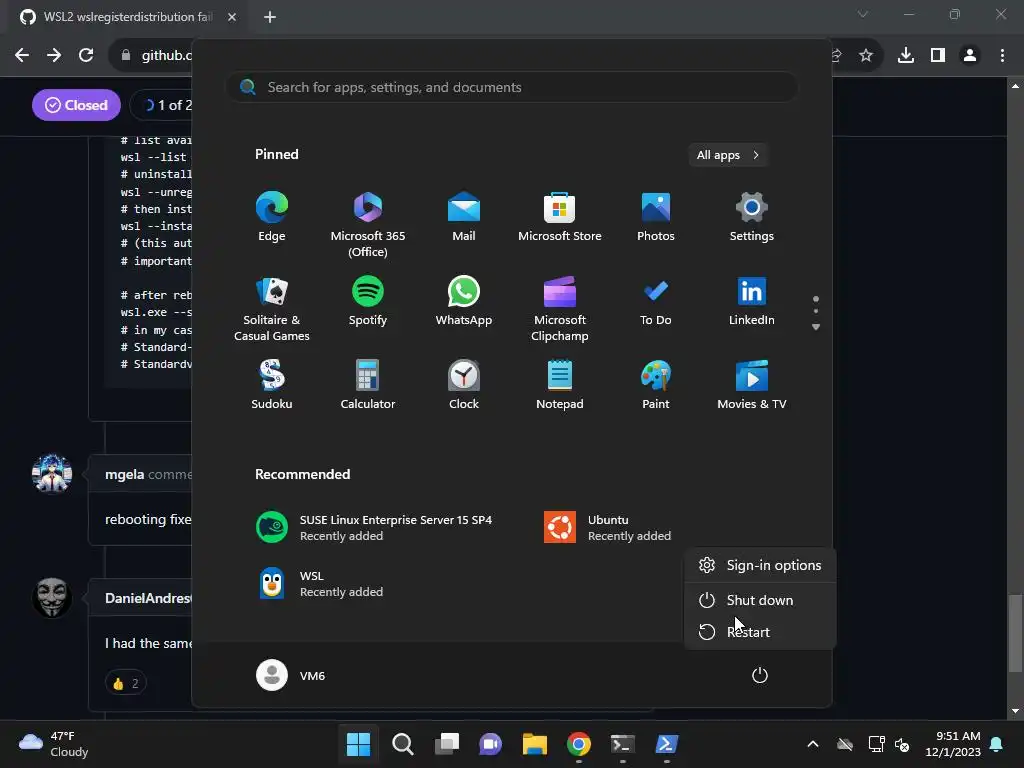Open the weather widget showing 47°F Cloudy
1024x768 pixels.
[54, 744]
